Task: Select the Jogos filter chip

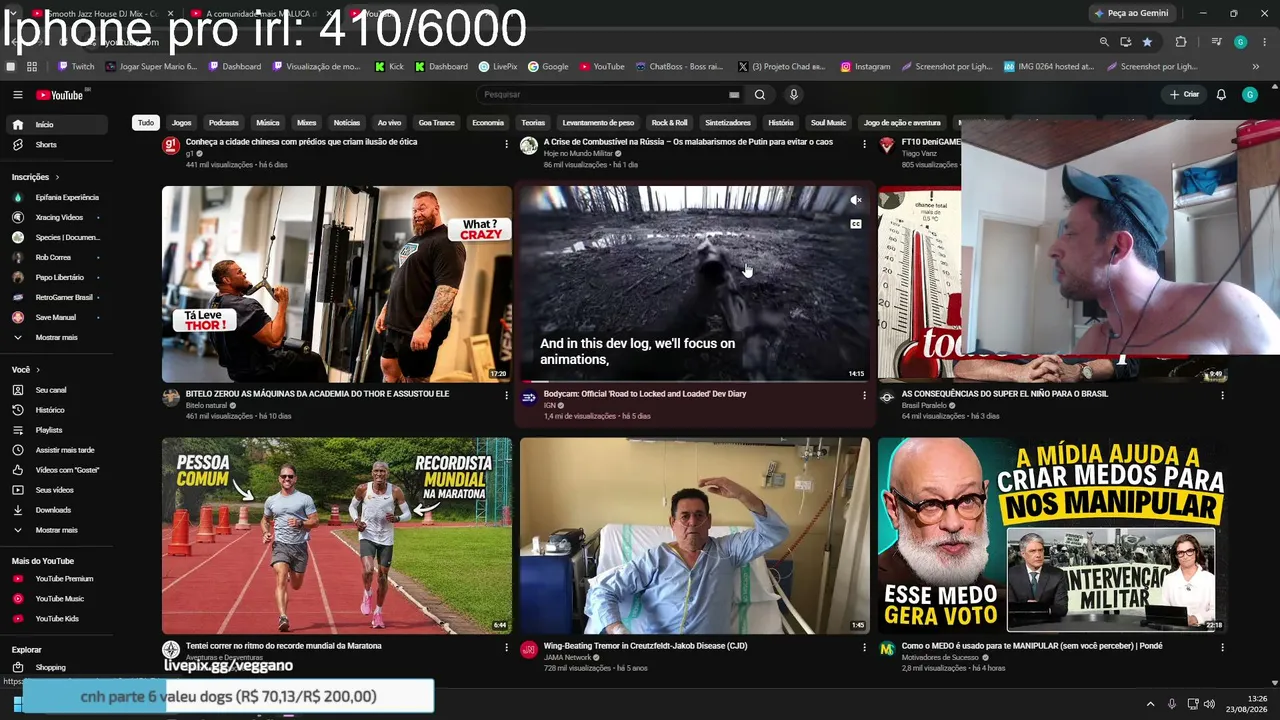Action: point(181,123)
